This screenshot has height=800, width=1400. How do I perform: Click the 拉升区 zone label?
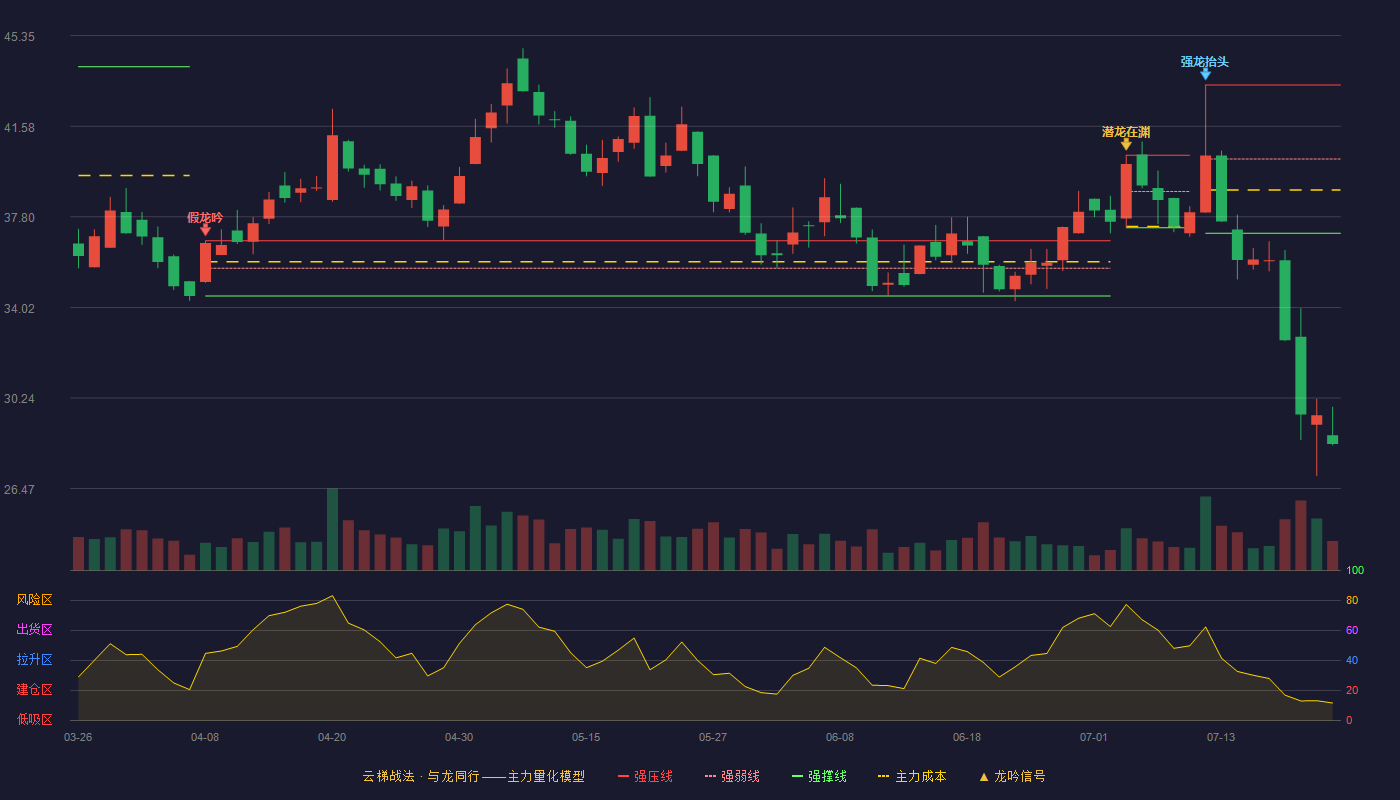(35, 660)
